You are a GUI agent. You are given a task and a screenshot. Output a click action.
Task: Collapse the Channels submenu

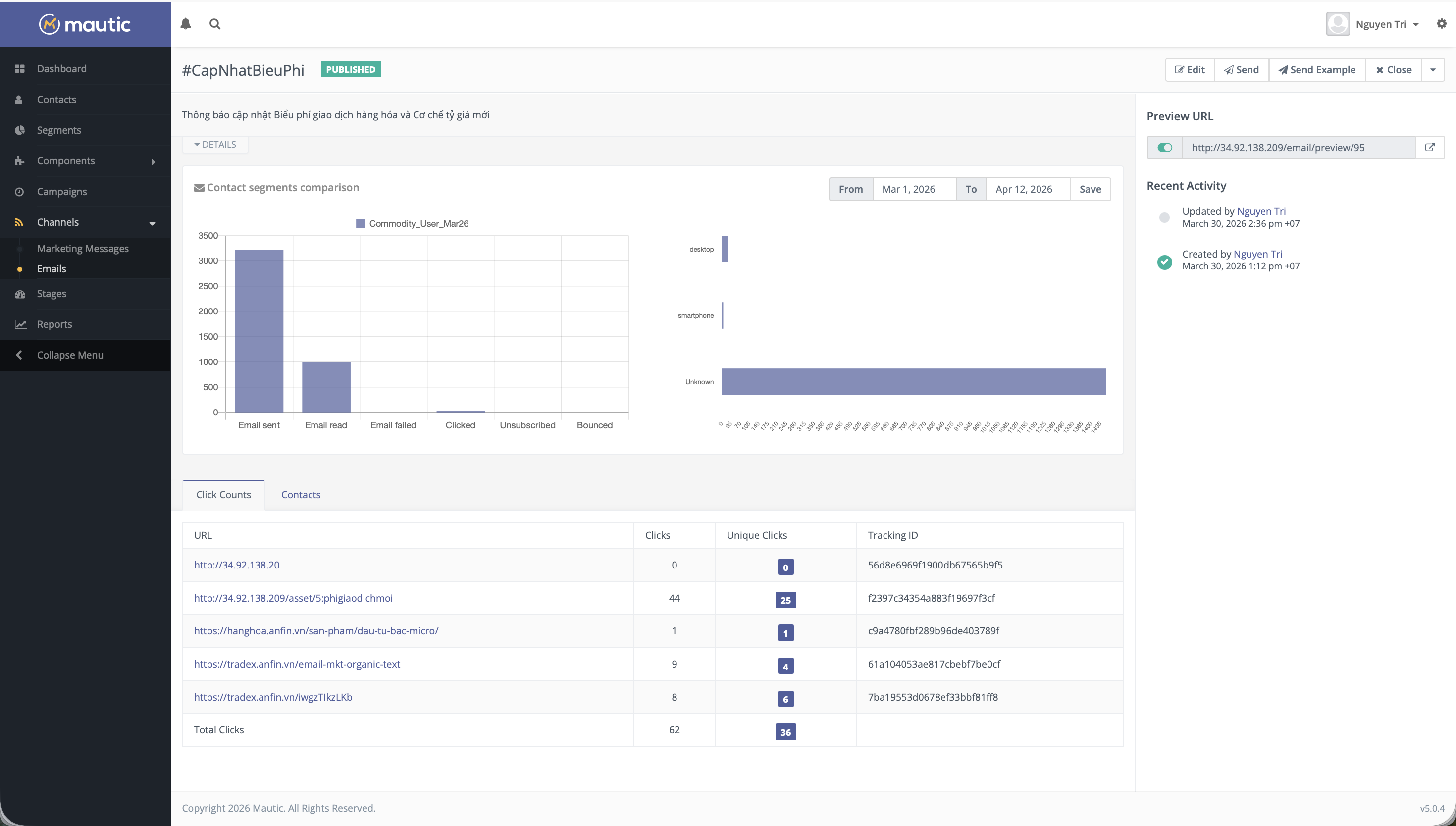click(152, 222)
